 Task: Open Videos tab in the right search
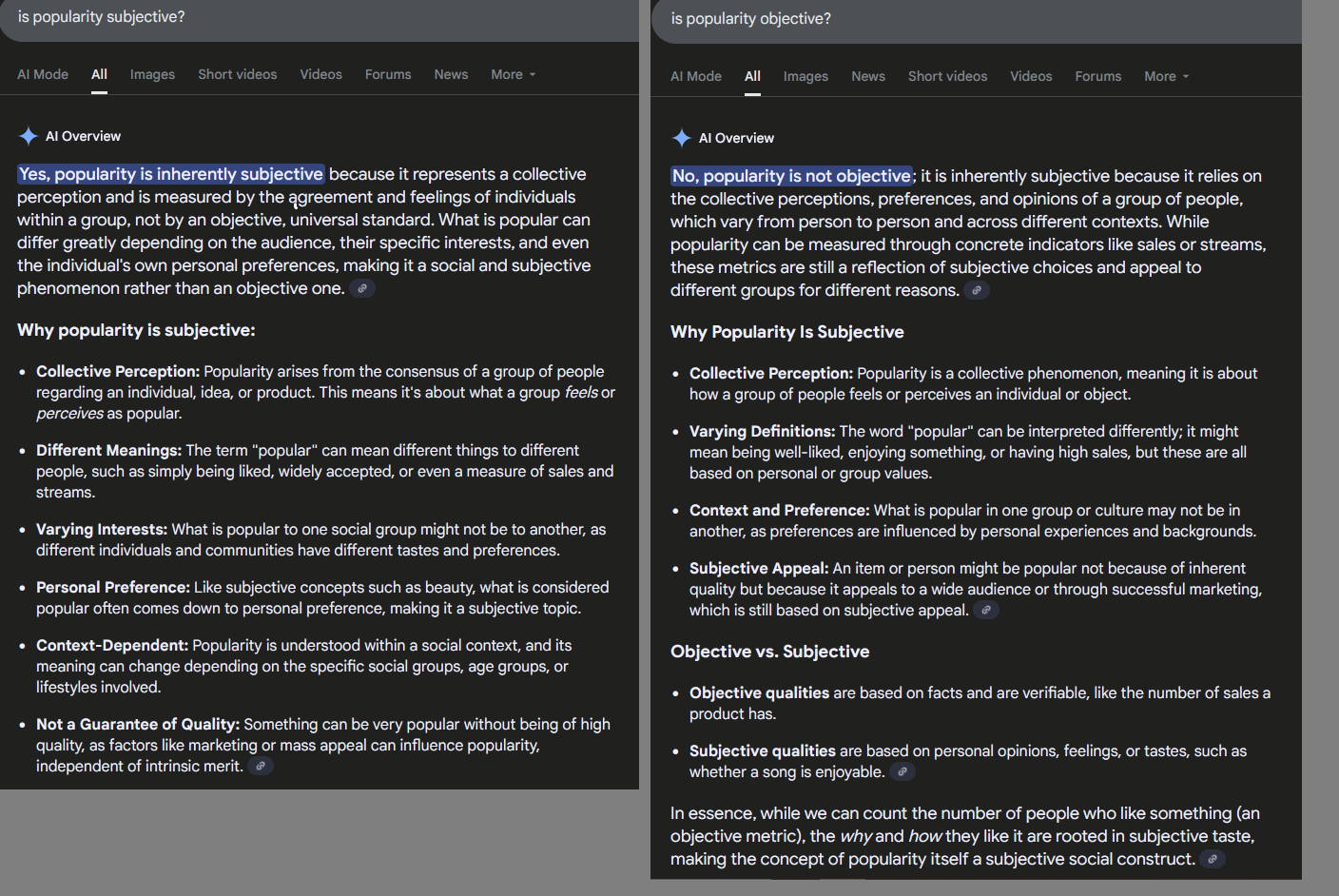click(x=1031, y=76)
